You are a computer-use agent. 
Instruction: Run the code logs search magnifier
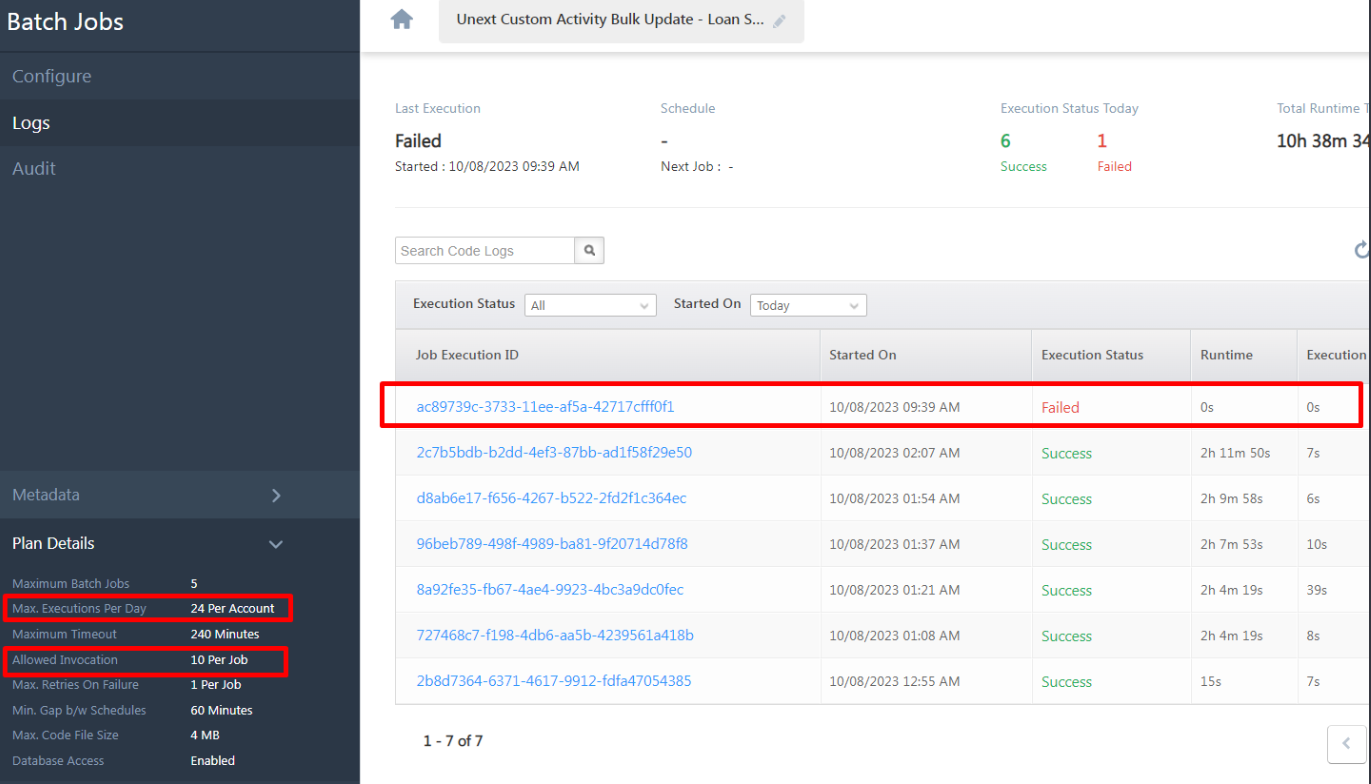pyautogui.click(x=590, y=251)
